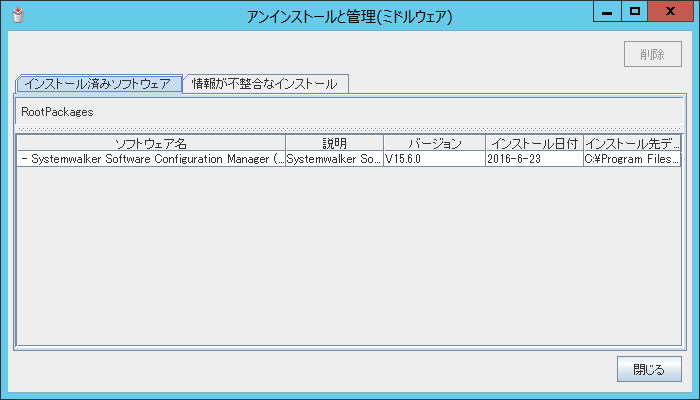Screen dimensions: 700x400
Task: Click the 2016-6-23 install date cell
Action: click(x=534, y=159)
